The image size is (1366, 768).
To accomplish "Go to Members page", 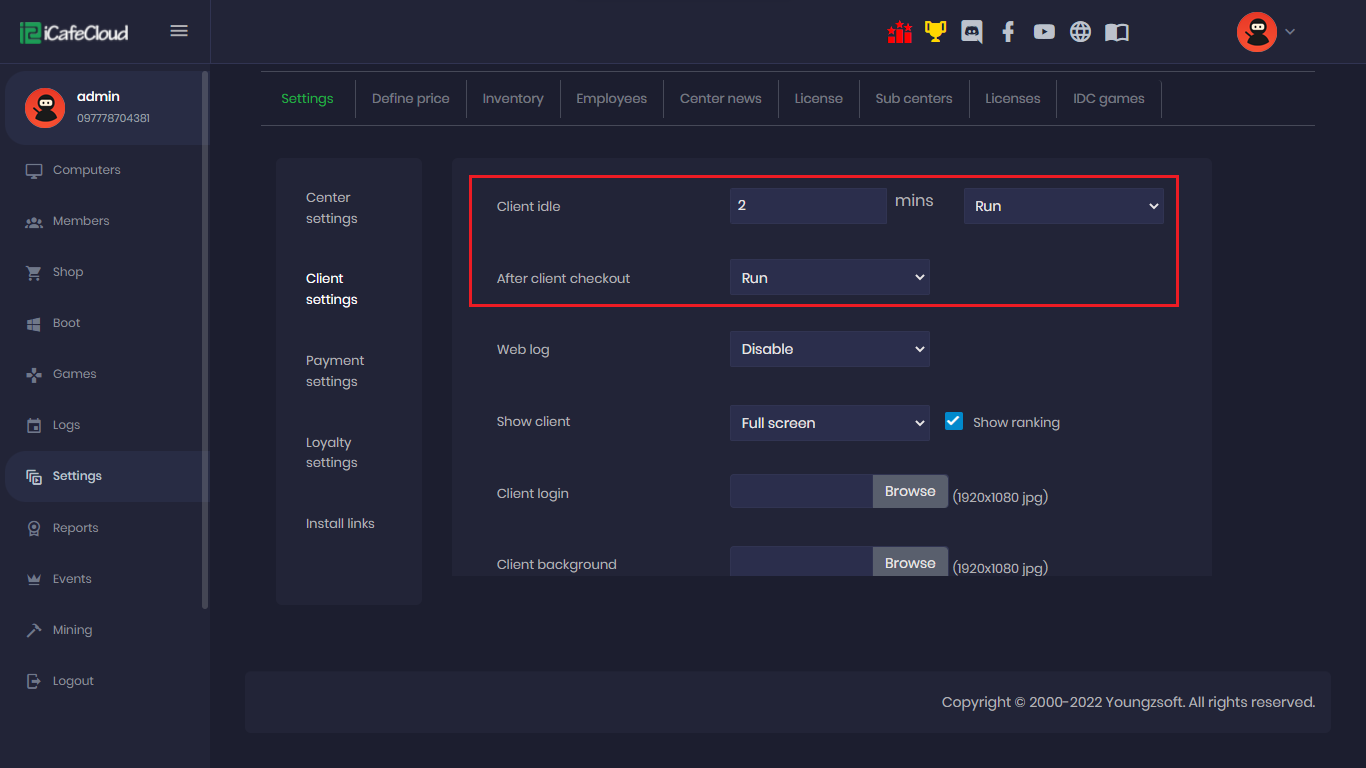I will [81, 221].
